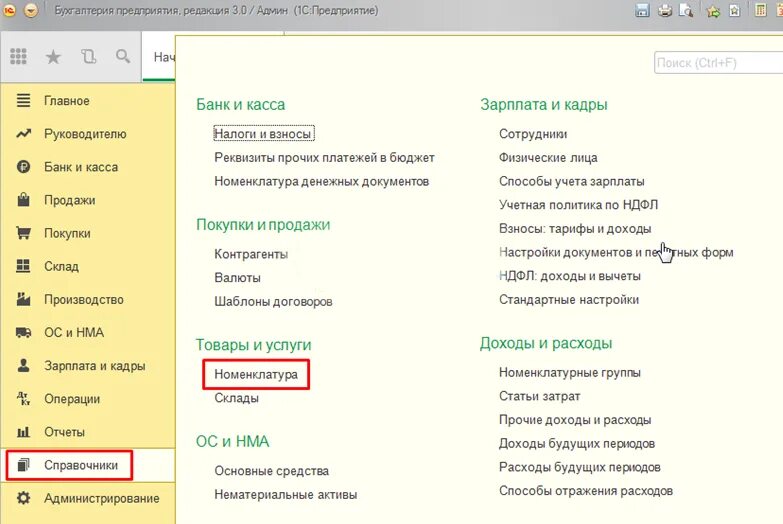Image resolution: width=783 pixels, height=524 pixels.
Task: Open Расходы будущих периодов
Action: tap(580, 468)
